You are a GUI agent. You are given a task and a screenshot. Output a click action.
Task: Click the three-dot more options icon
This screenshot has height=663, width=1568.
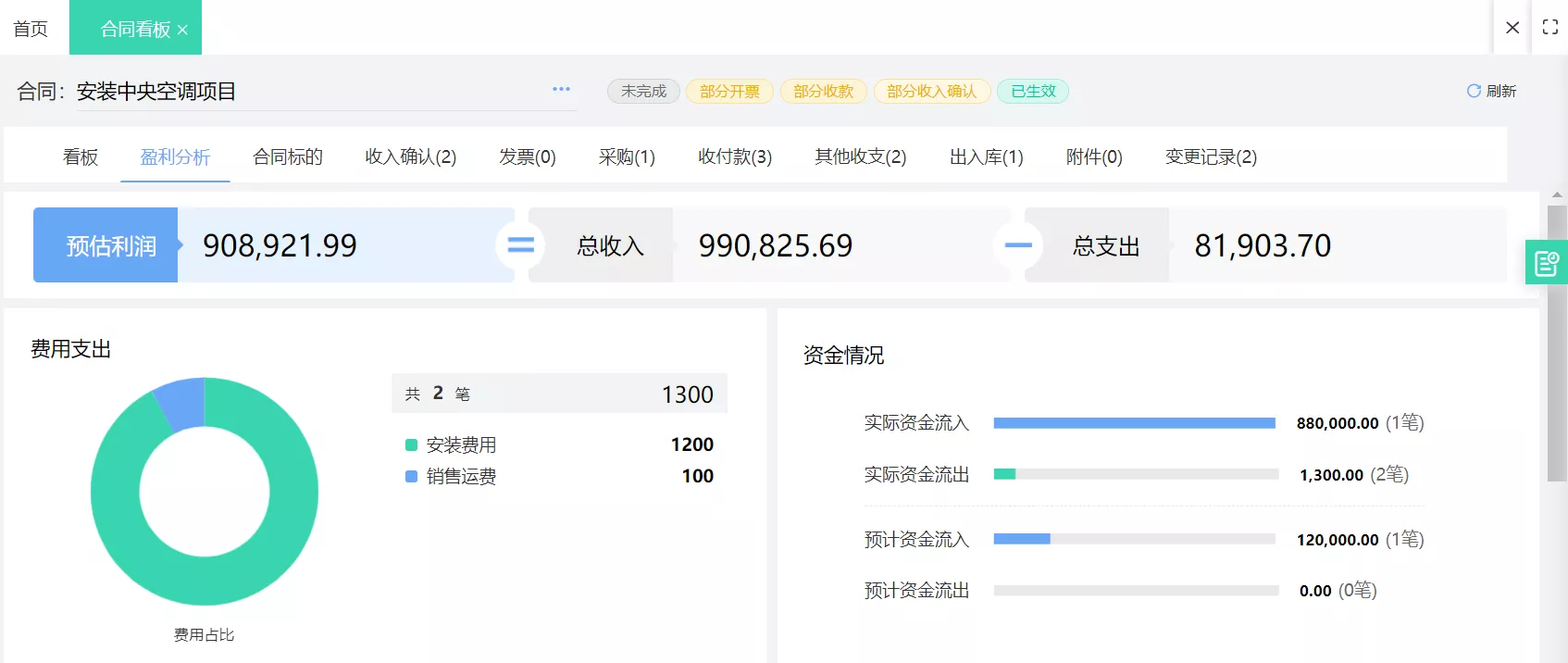point(561,89)
